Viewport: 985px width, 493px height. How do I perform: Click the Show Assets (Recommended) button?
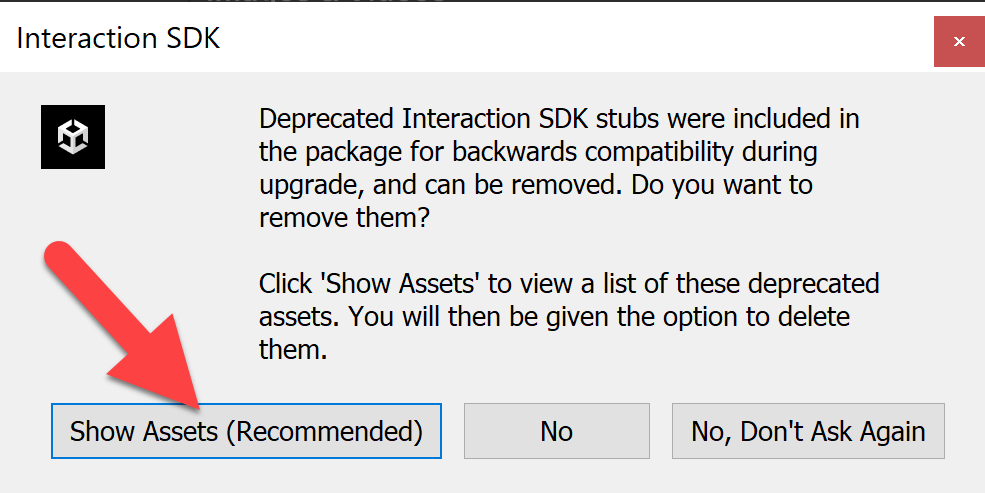tap(246, 431)
